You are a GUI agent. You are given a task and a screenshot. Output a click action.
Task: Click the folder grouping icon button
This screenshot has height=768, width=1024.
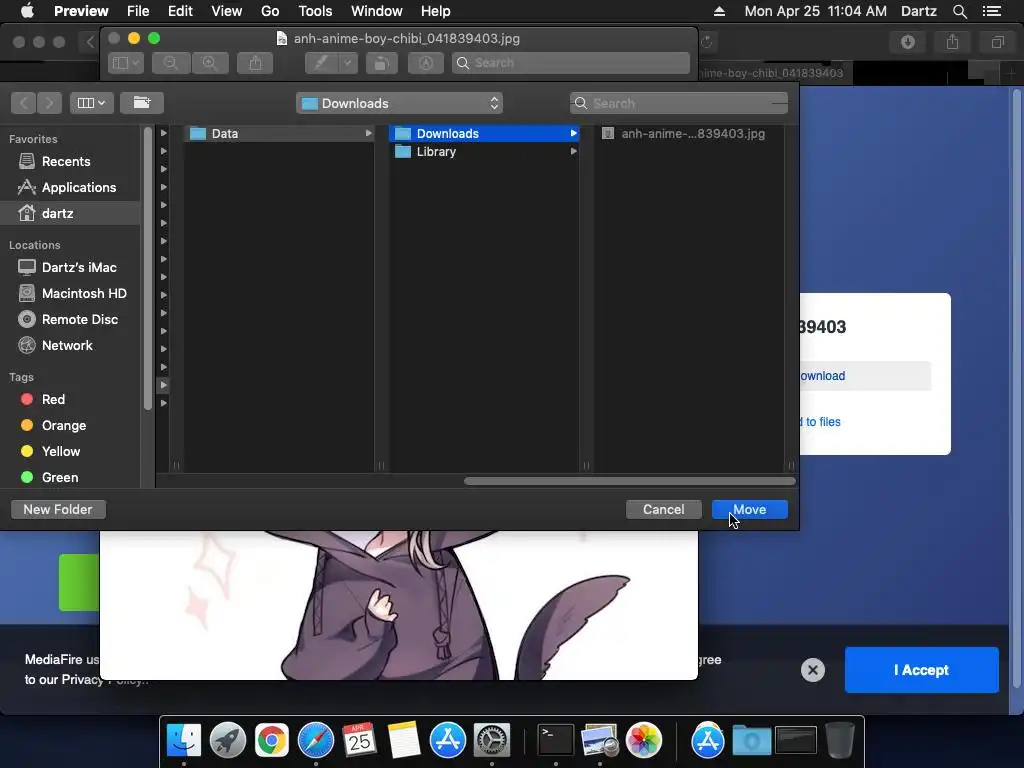point(142,103)
